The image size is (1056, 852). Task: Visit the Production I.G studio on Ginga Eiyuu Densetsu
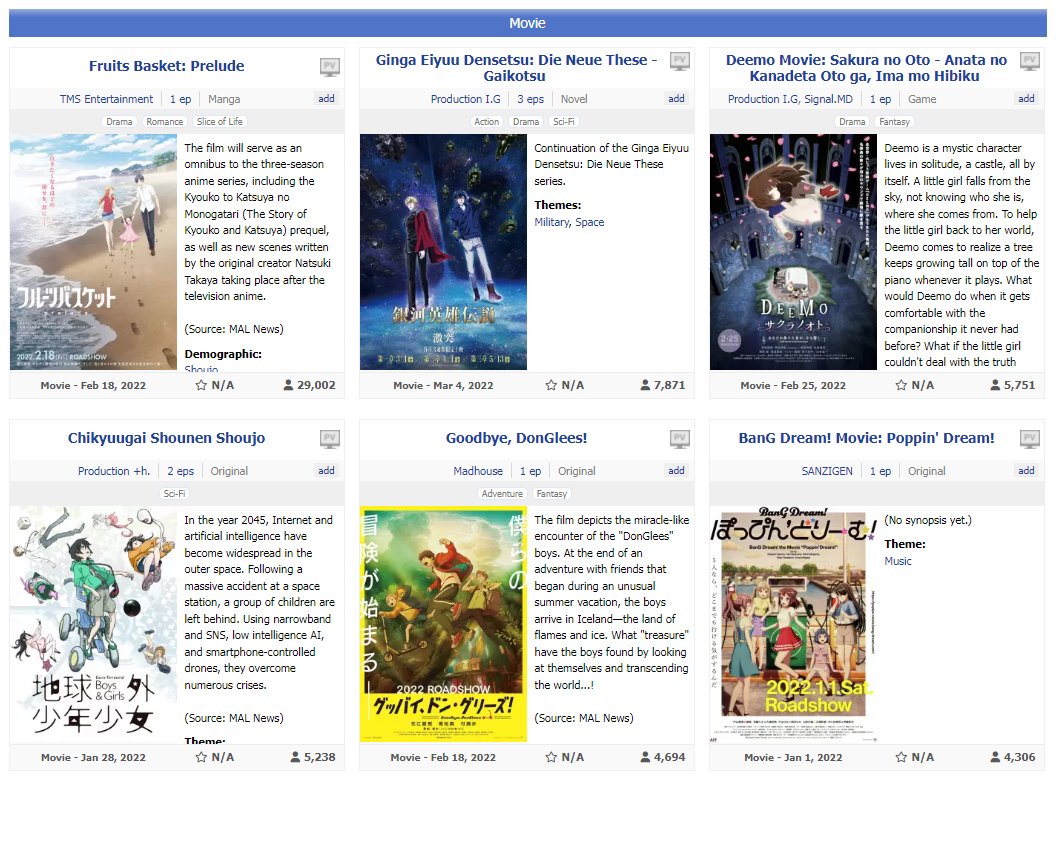click(465, 99)
